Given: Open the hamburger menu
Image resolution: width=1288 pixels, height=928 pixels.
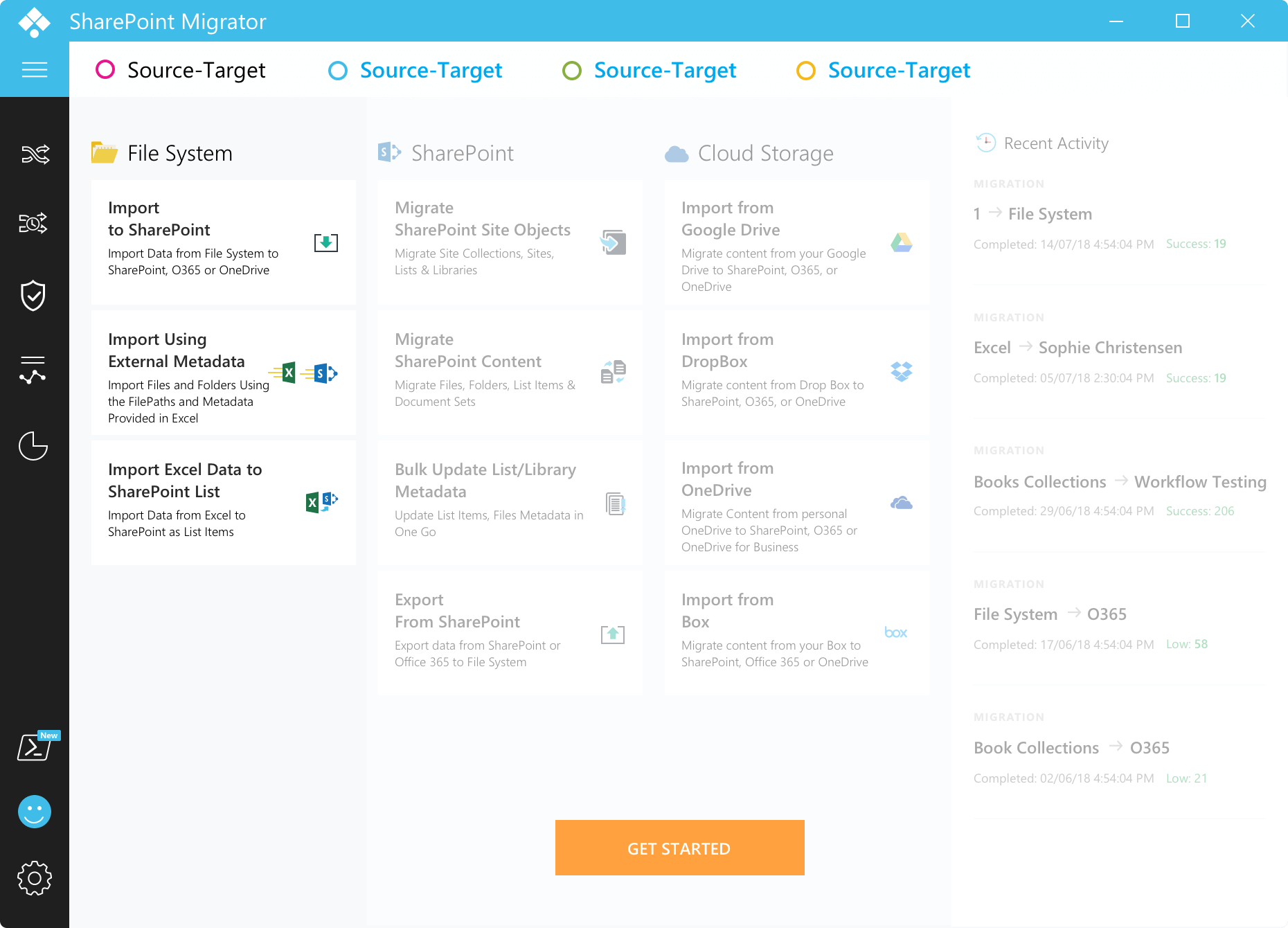Looking at the screenshot, I should [35, 70].
